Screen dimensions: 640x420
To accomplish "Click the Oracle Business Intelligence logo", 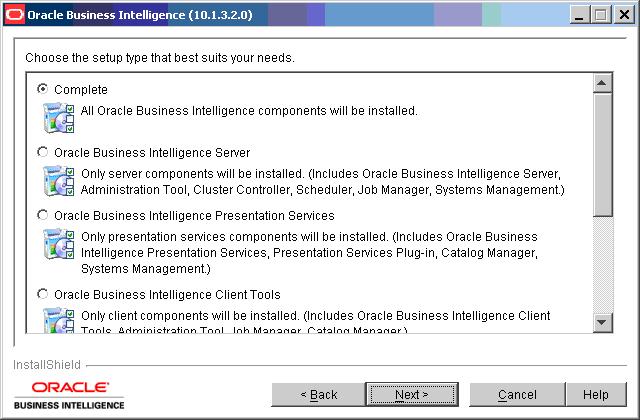I will click(71, 394).
